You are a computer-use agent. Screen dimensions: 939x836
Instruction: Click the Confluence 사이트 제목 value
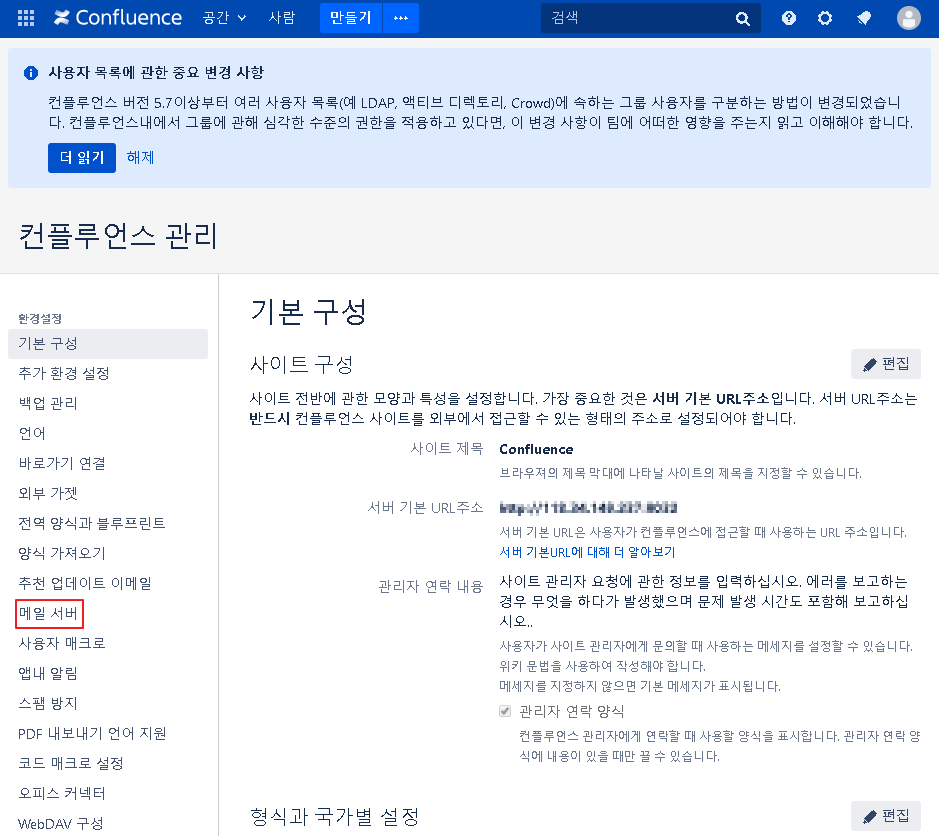(x=536, y=449)
